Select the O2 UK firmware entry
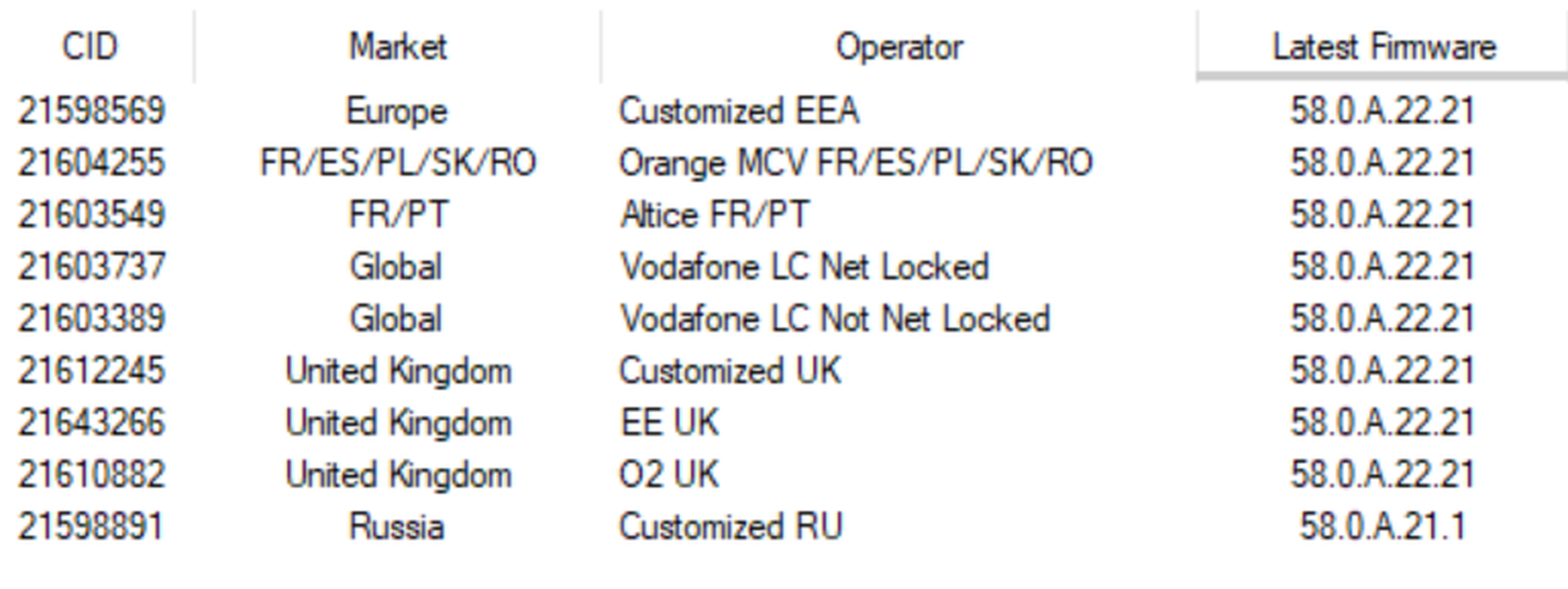The image size is (1568, 589). click(x=1382, y=475)
